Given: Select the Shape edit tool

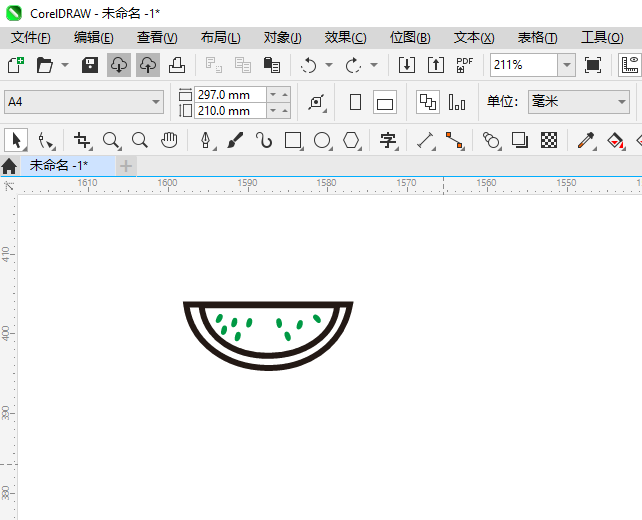Looking at the screenshot, I should tap(45, 140).
